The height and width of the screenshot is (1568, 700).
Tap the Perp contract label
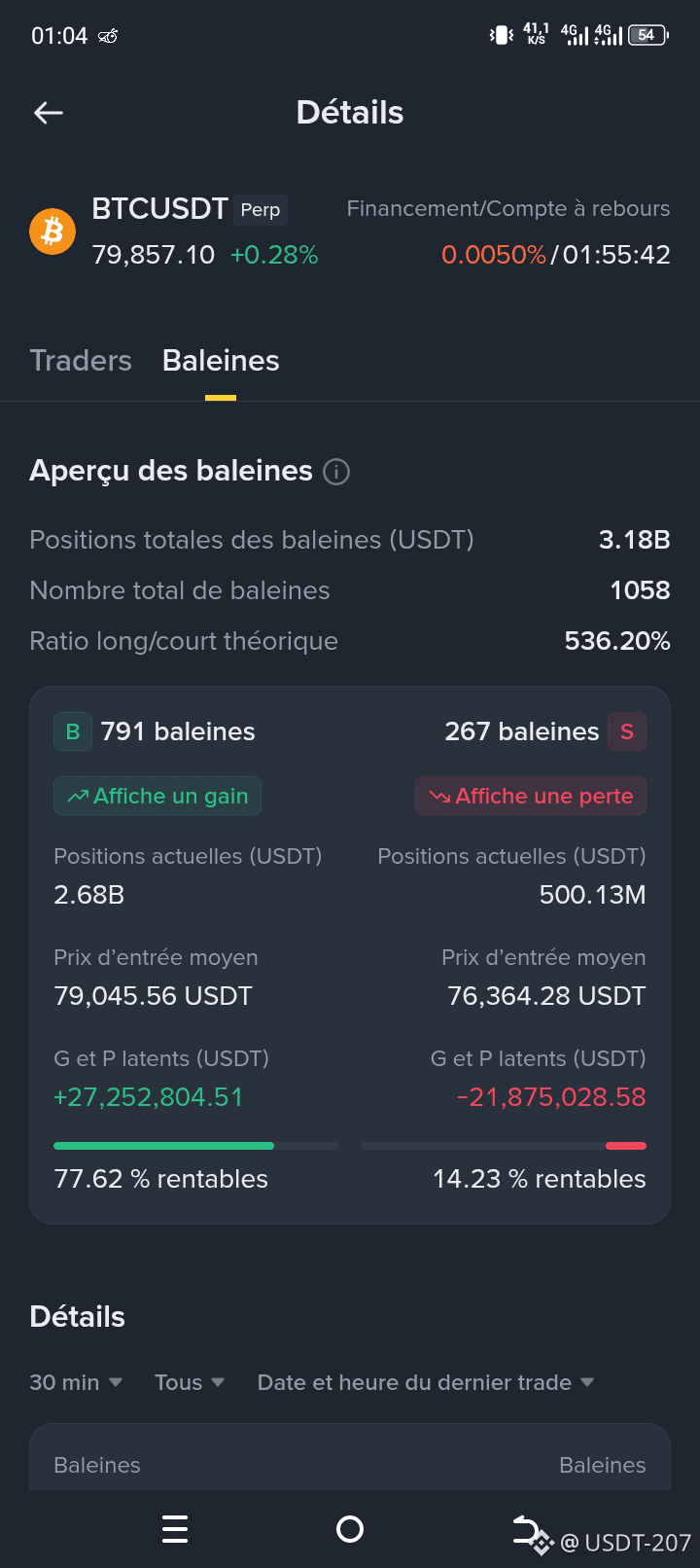[x=261, y=210]
